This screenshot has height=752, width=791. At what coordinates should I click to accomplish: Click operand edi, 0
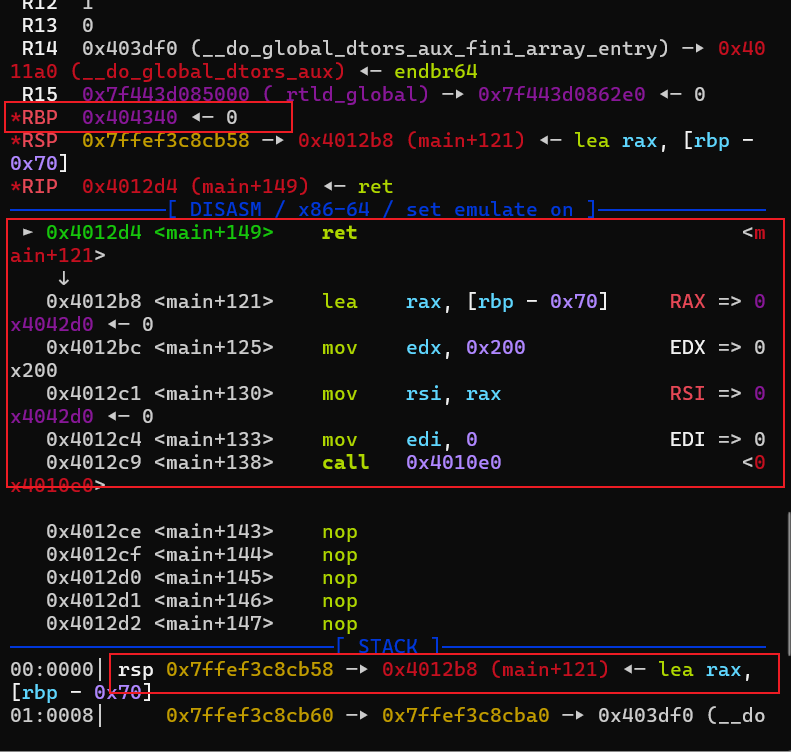[x=441, y=440]
